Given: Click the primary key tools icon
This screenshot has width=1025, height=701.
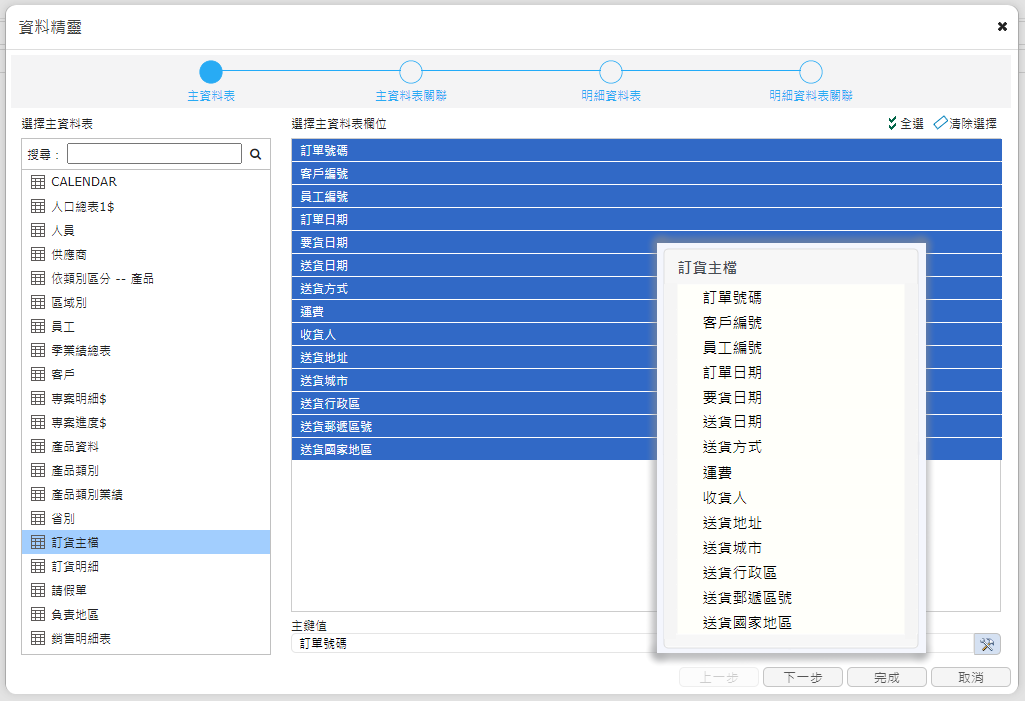Looking at the screenshot, I should (x=987, y=644).
